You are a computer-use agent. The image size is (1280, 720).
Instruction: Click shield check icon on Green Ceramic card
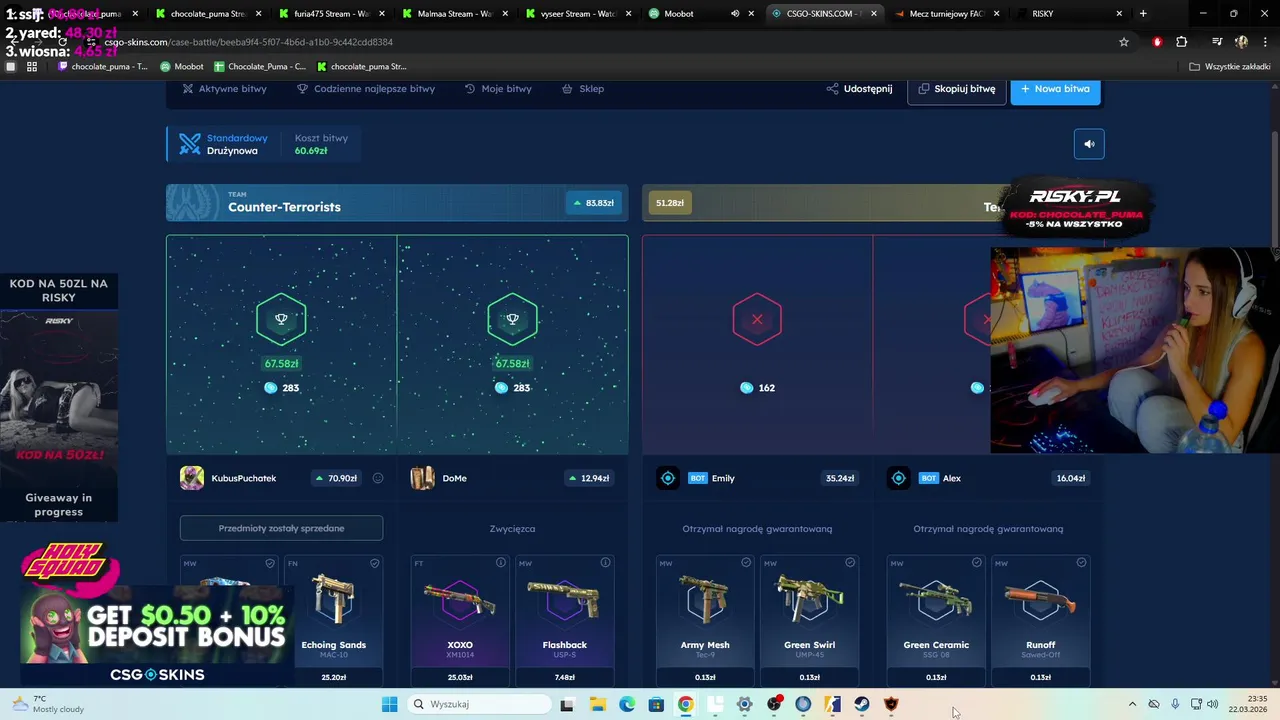coord(977,563)
